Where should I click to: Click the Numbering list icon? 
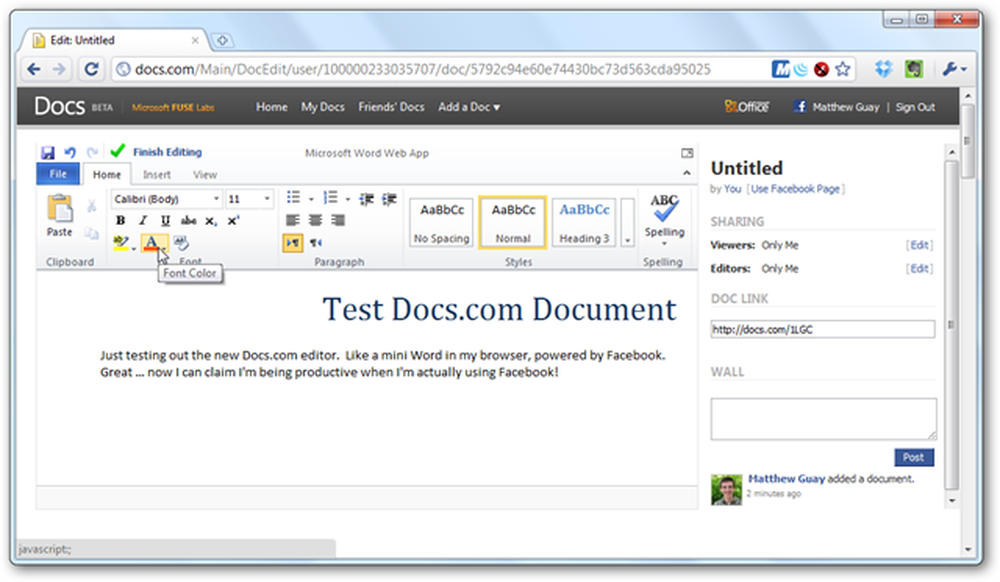[330, 198]
